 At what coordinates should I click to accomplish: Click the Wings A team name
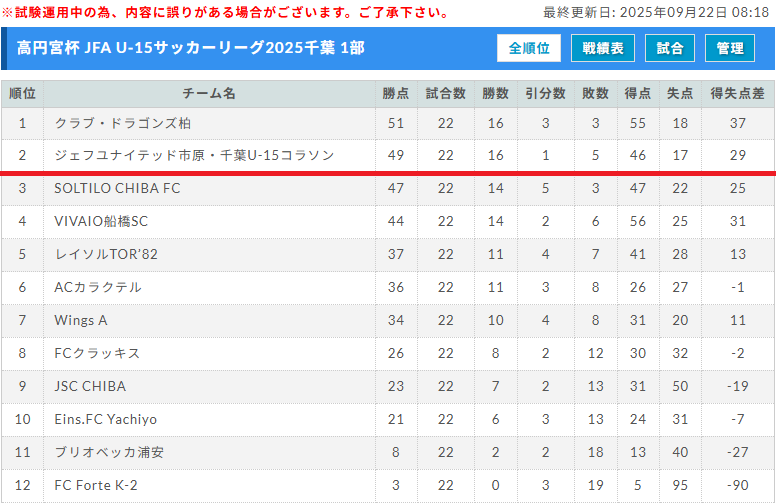tap(81, 320)
